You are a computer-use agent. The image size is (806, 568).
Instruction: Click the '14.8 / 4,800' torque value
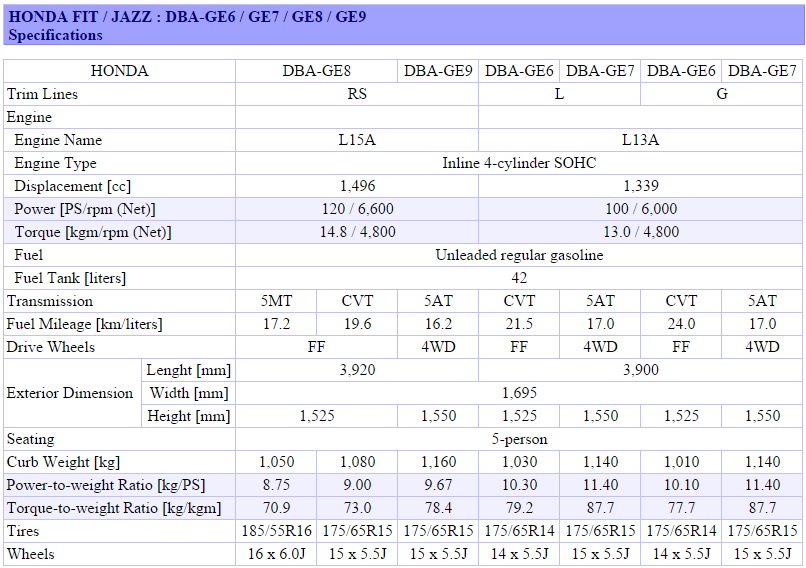[358, 232]
